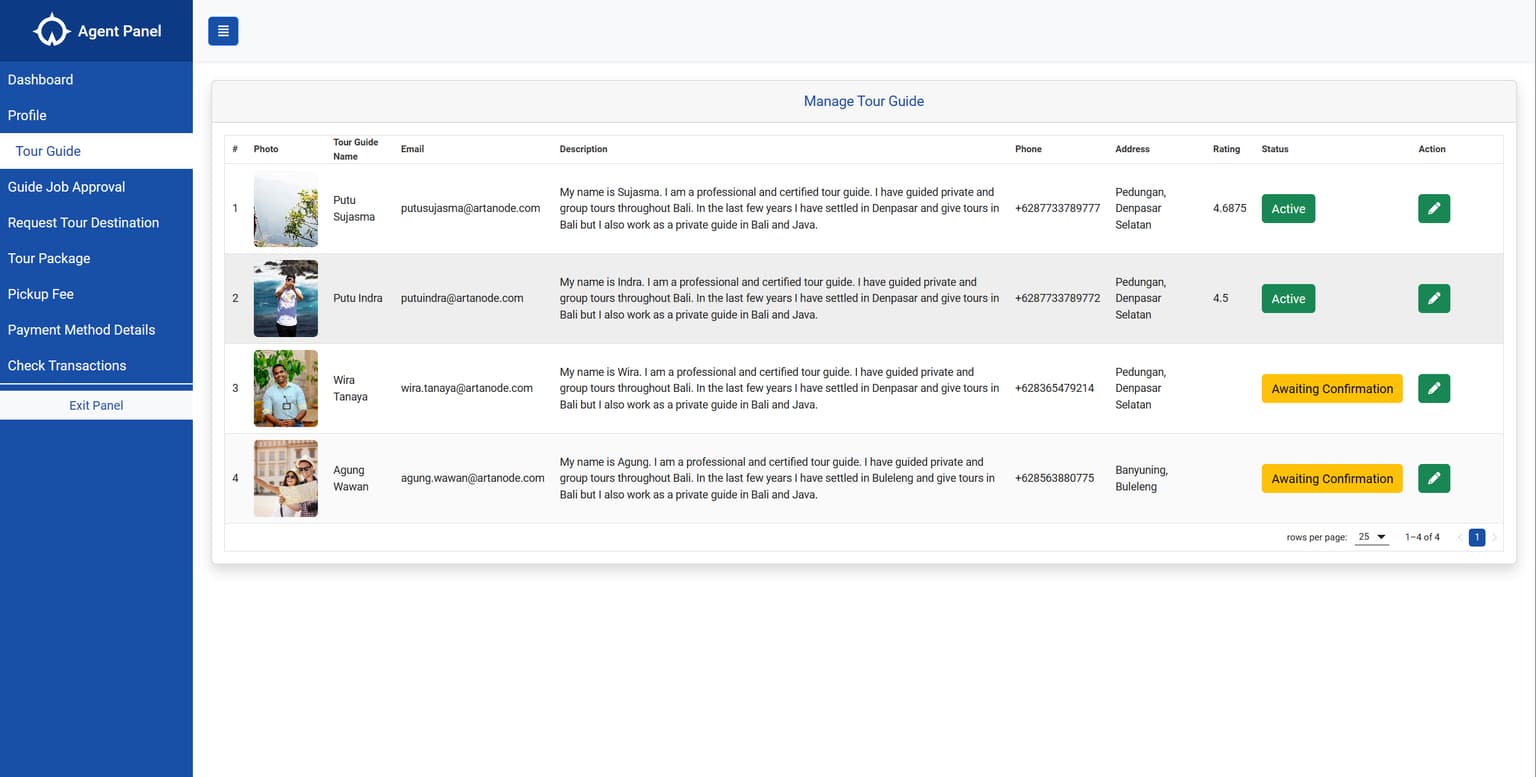This screenshot has height=777, width=1536.
Task: Open the Dashboard page
Action: click(x=40, y=79)
